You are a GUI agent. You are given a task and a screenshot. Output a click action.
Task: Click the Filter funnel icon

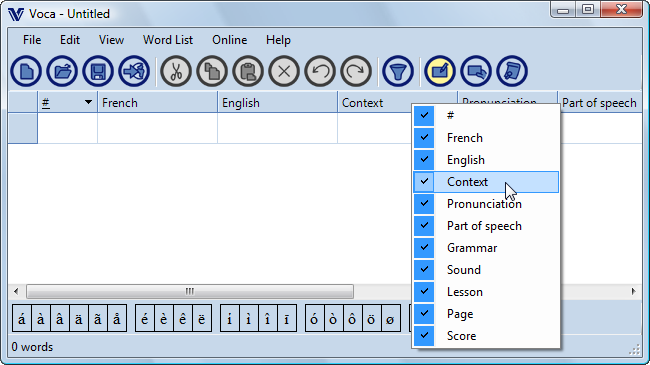click(398, 71)
